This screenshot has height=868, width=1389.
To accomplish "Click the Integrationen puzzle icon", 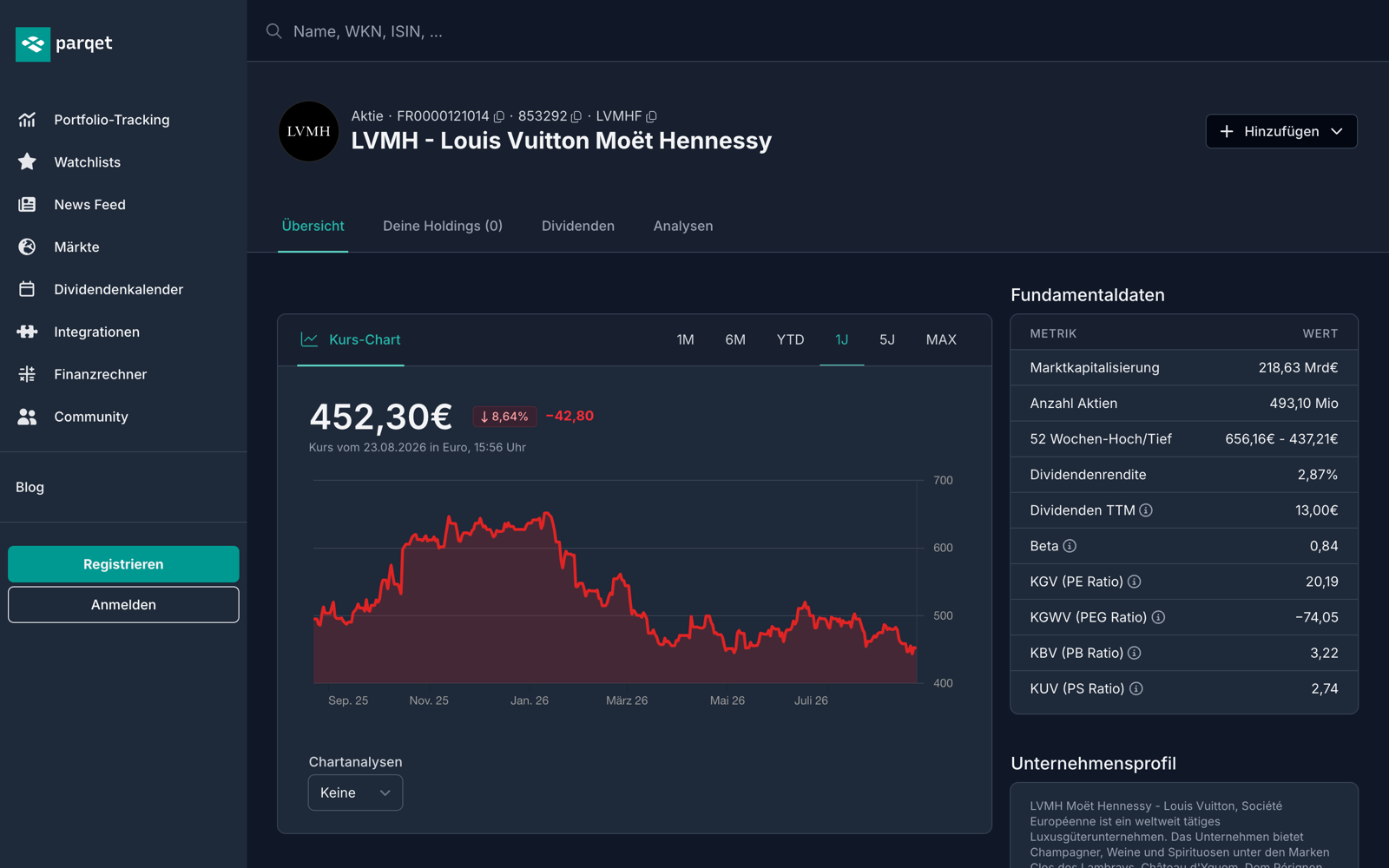I will click(27, 332).
